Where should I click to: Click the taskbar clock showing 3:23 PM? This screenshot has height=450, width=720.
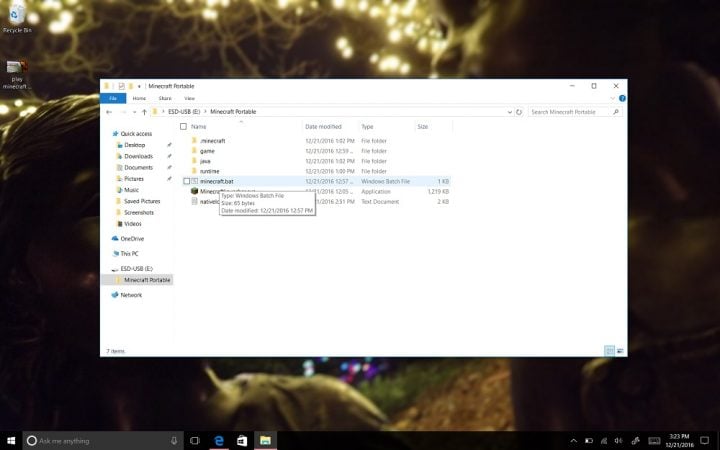pos(679,441)
